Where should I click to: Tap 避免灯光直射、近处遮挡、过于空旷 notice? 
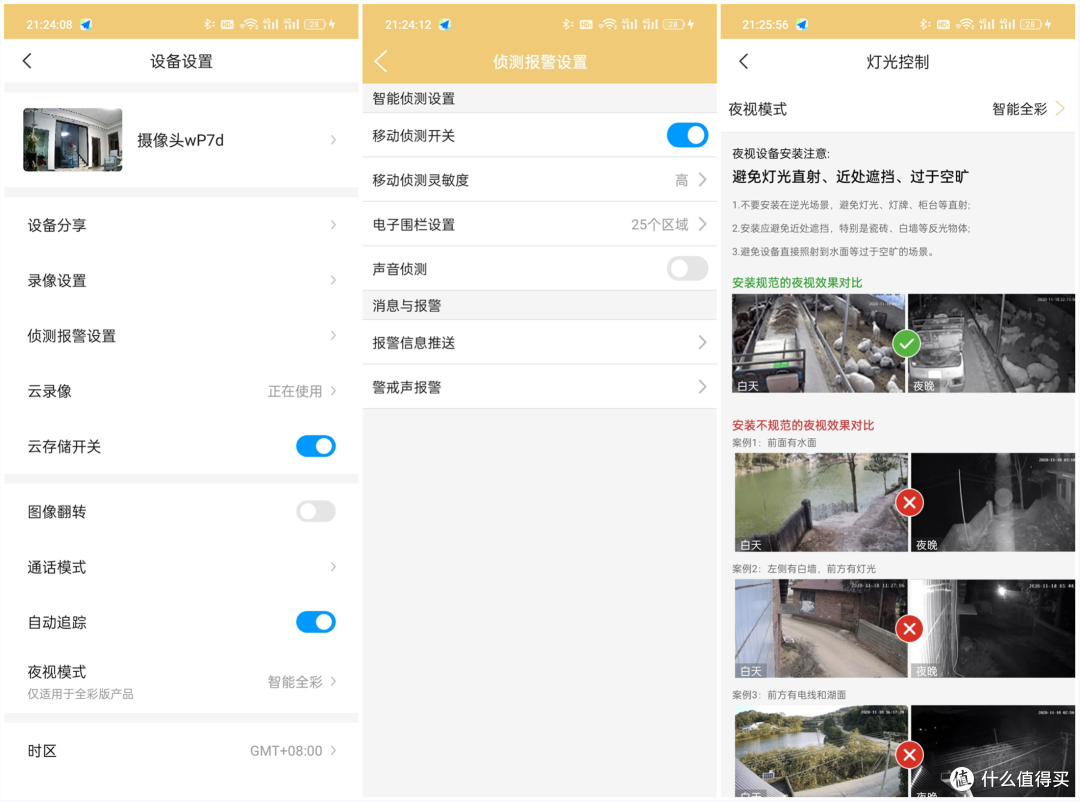tap(850, 177)
